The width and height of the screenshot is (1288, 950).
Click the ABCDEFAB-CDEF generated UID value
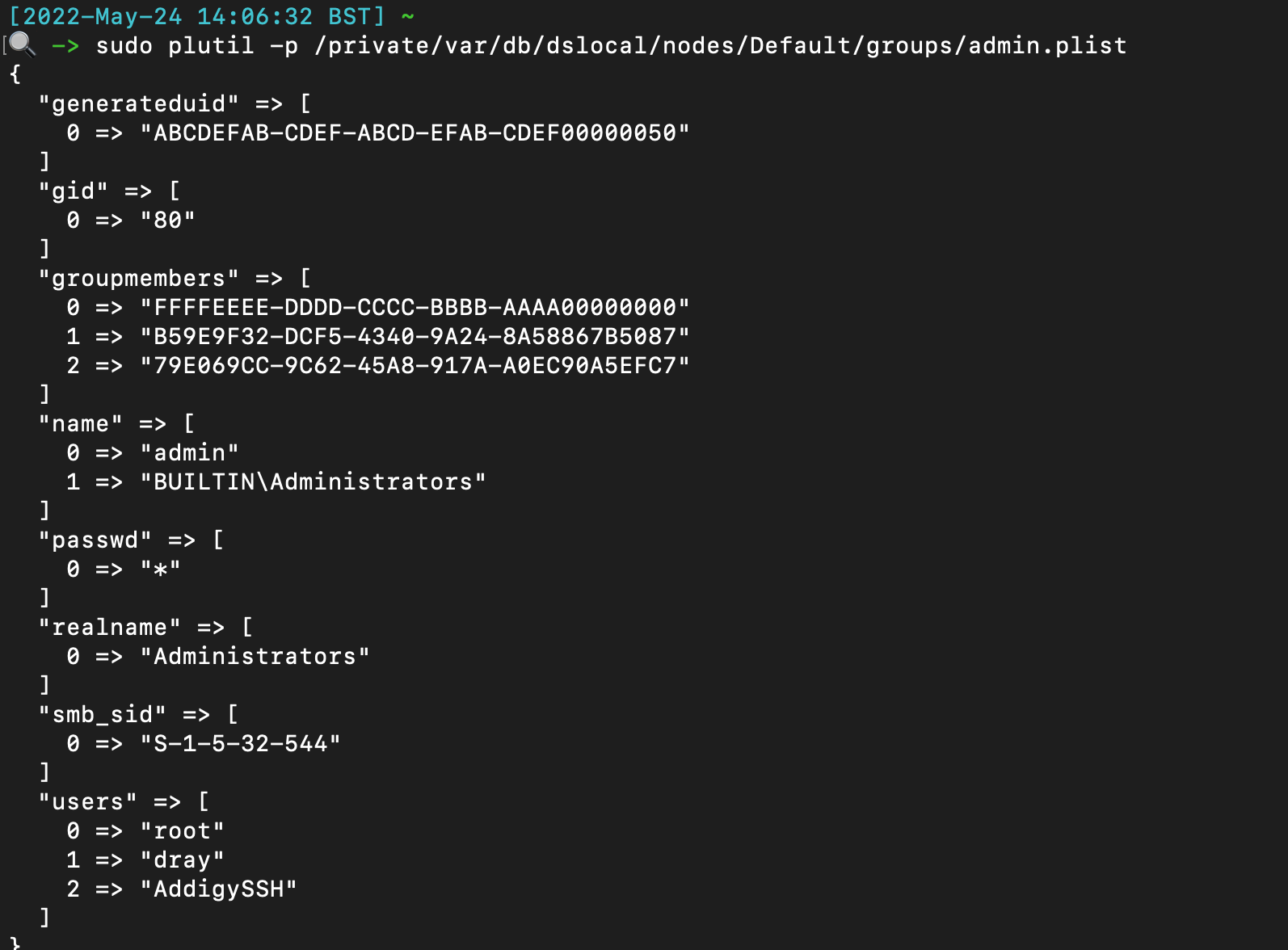[415, 132]
